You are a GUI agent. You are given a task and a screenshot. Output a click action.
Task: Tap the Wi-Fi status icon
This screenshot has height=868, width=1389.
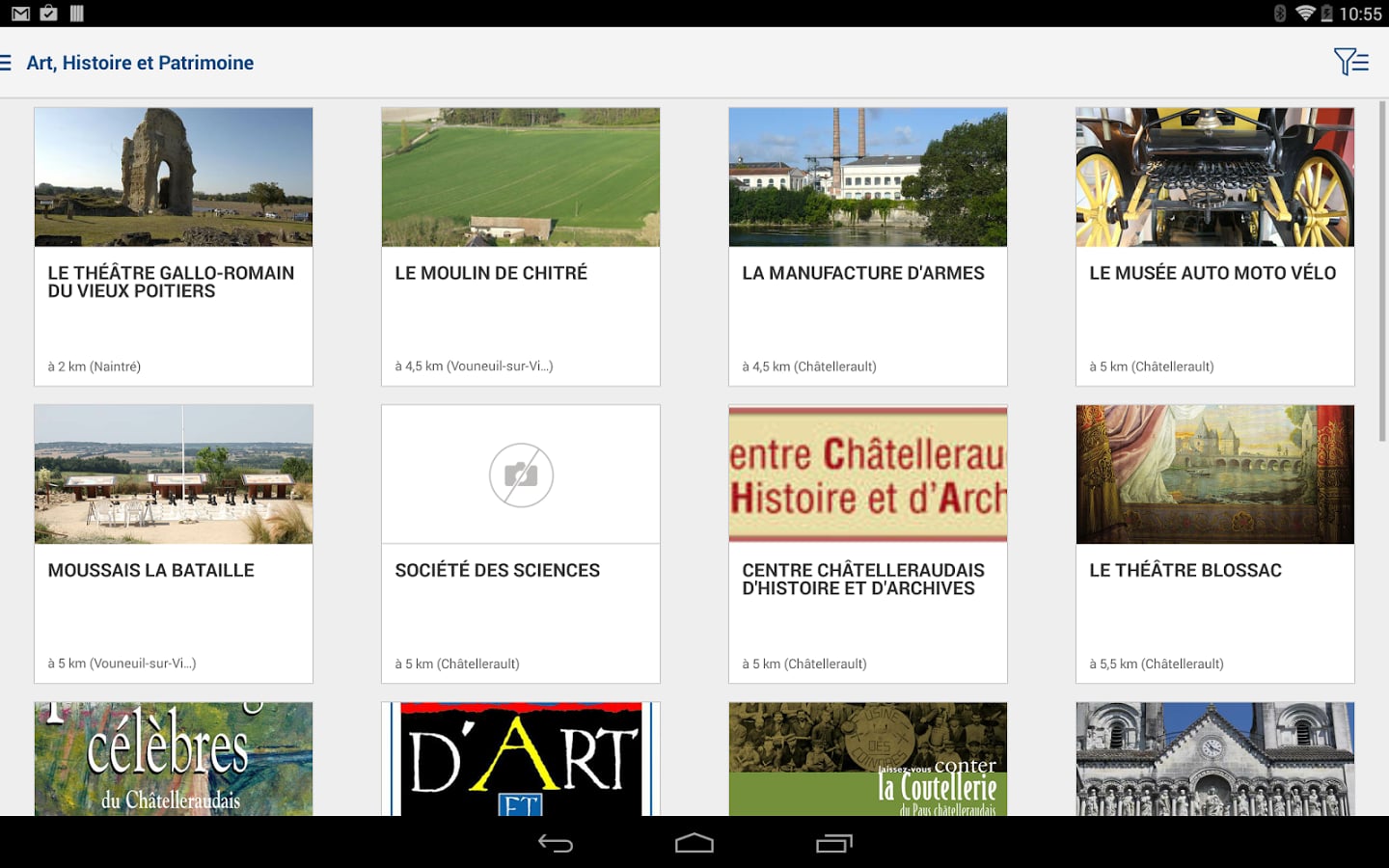point(1305,14)
